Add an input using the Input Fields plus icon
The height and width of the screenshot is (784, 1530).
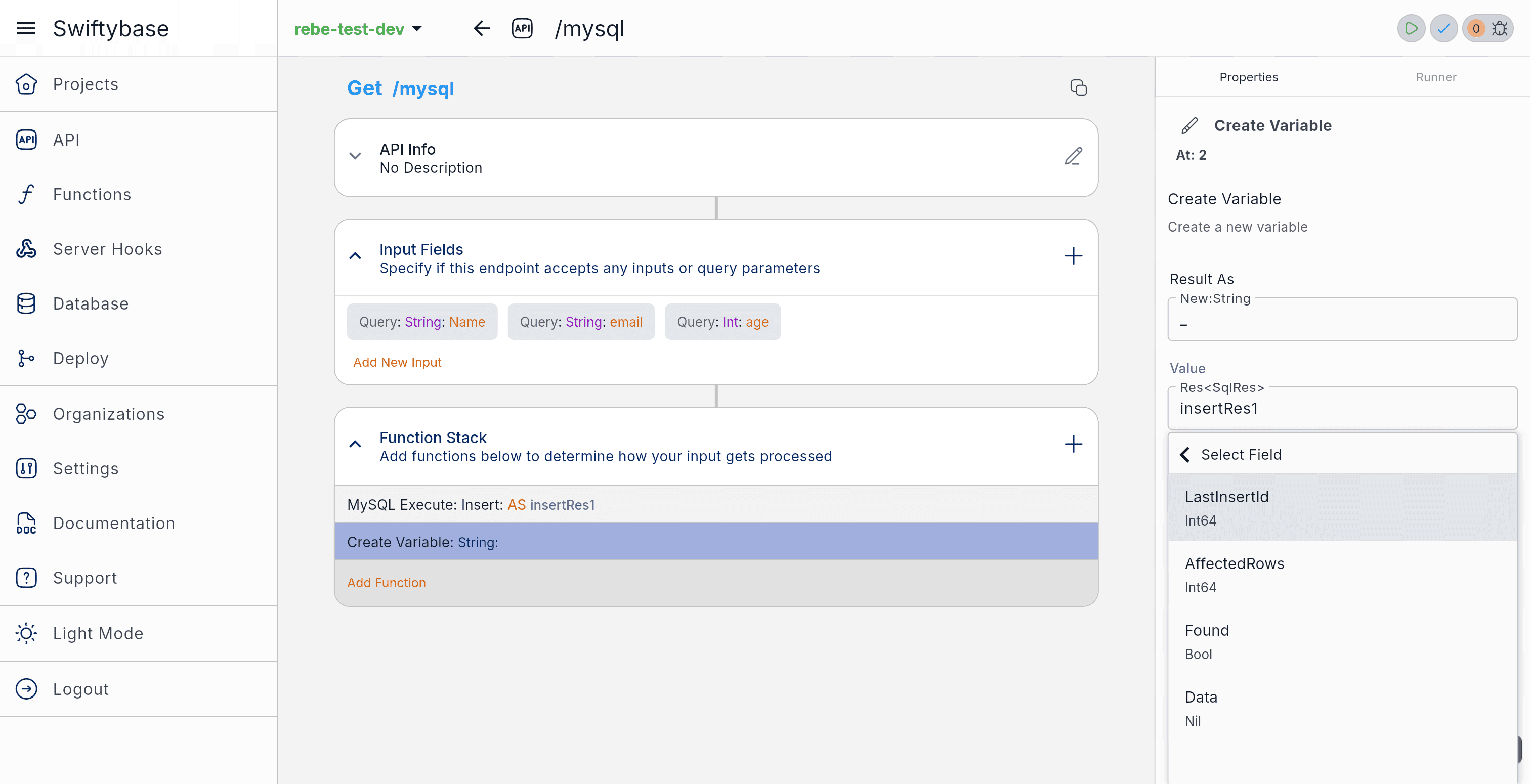pos(1073,256)
